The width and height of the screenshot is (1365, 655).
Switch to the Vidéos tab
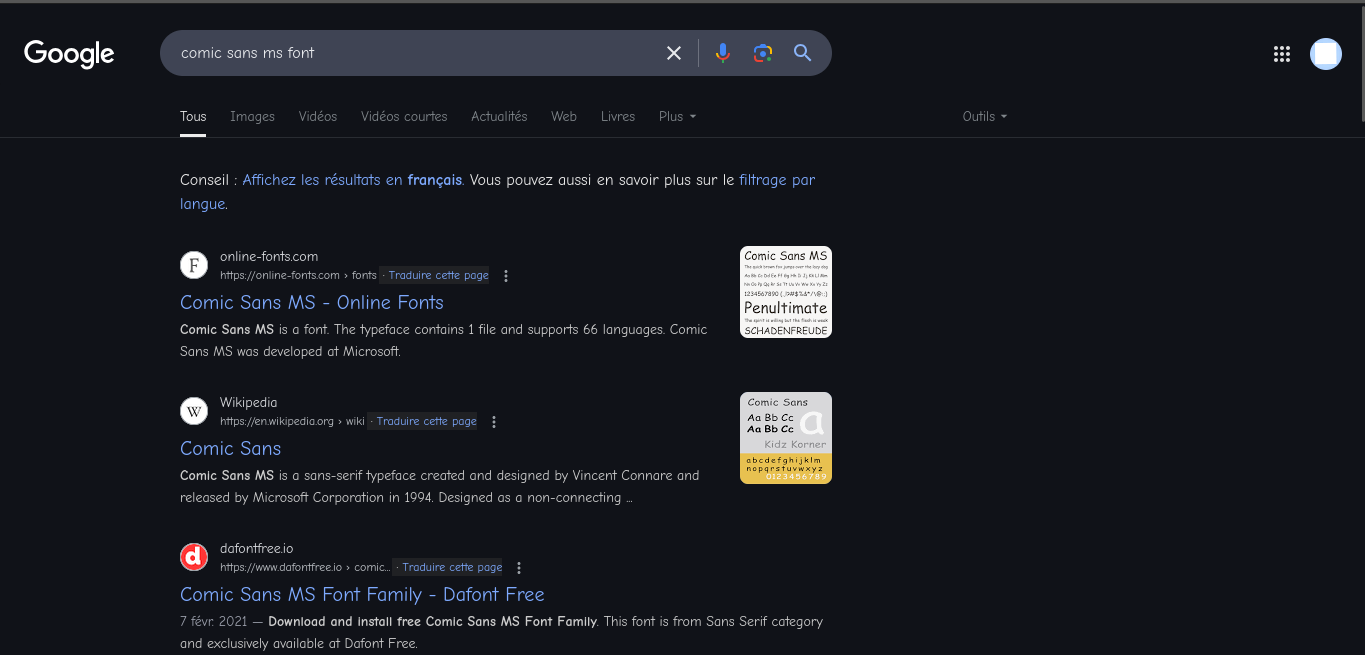318,117
